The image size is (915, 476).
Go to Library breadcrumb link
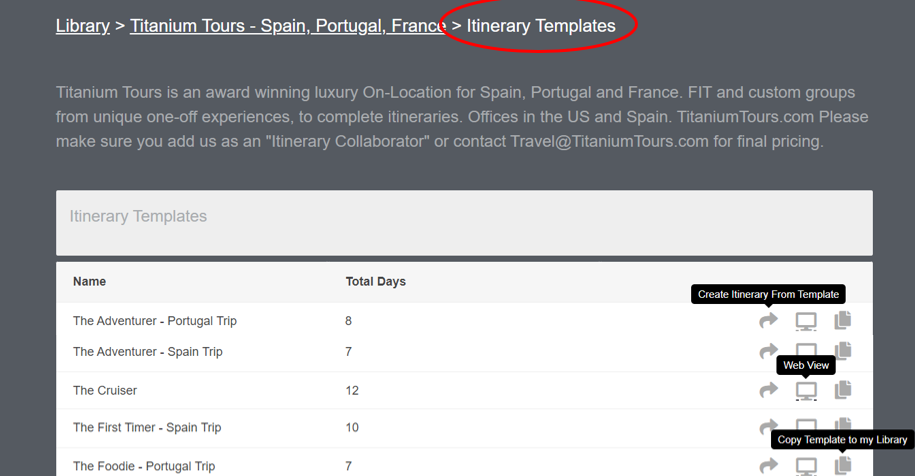83,26
